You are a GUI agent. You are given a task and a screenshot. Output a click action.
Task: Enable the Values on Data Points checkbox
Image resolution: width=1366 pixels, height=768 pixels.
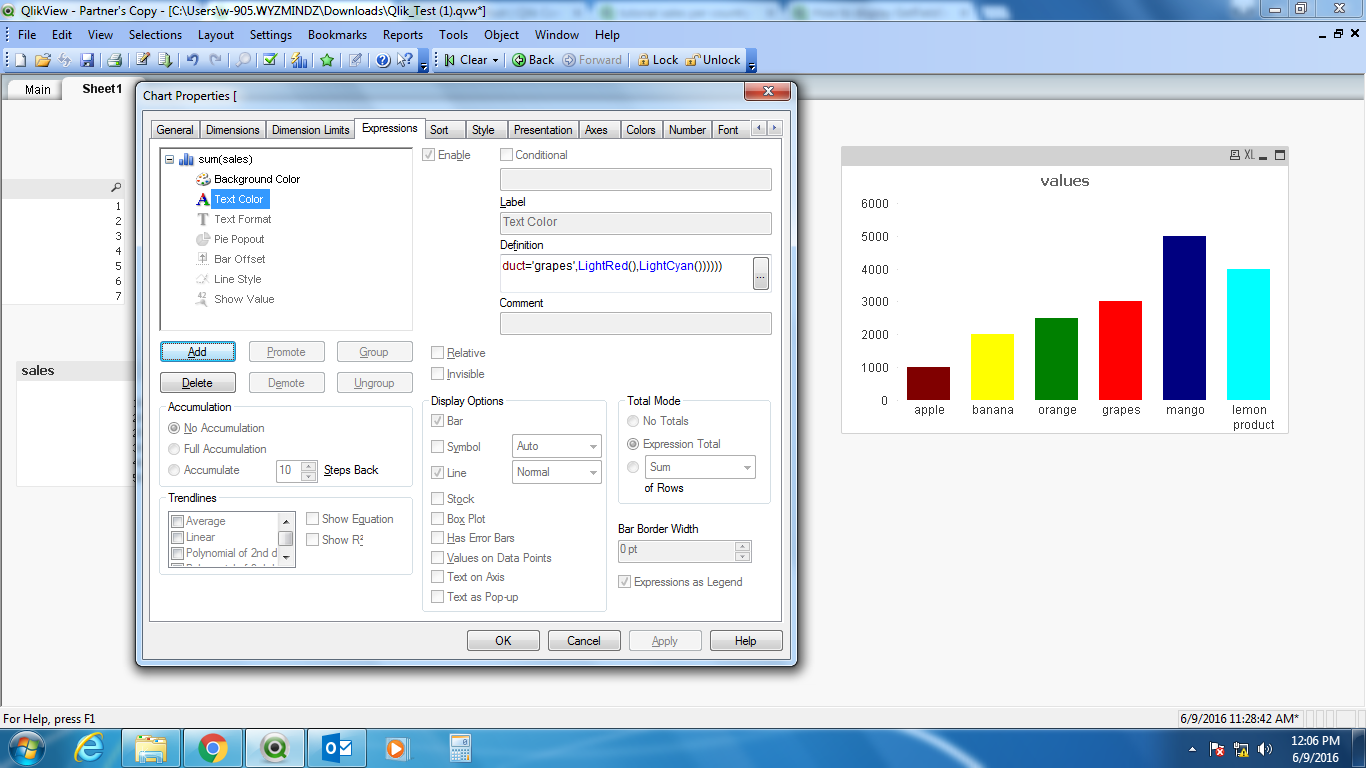coord(438,558)
